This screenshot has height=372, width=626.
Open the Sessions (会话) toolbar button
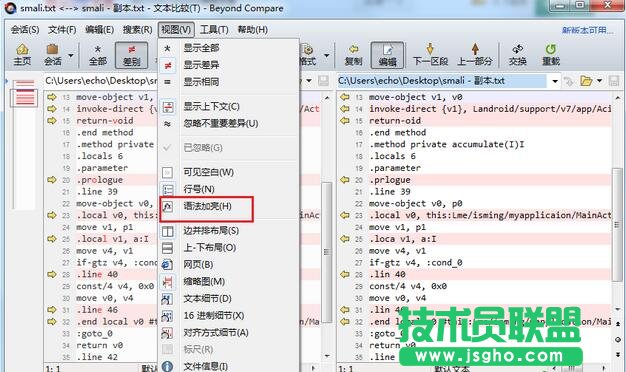click(x=53, y=55)
